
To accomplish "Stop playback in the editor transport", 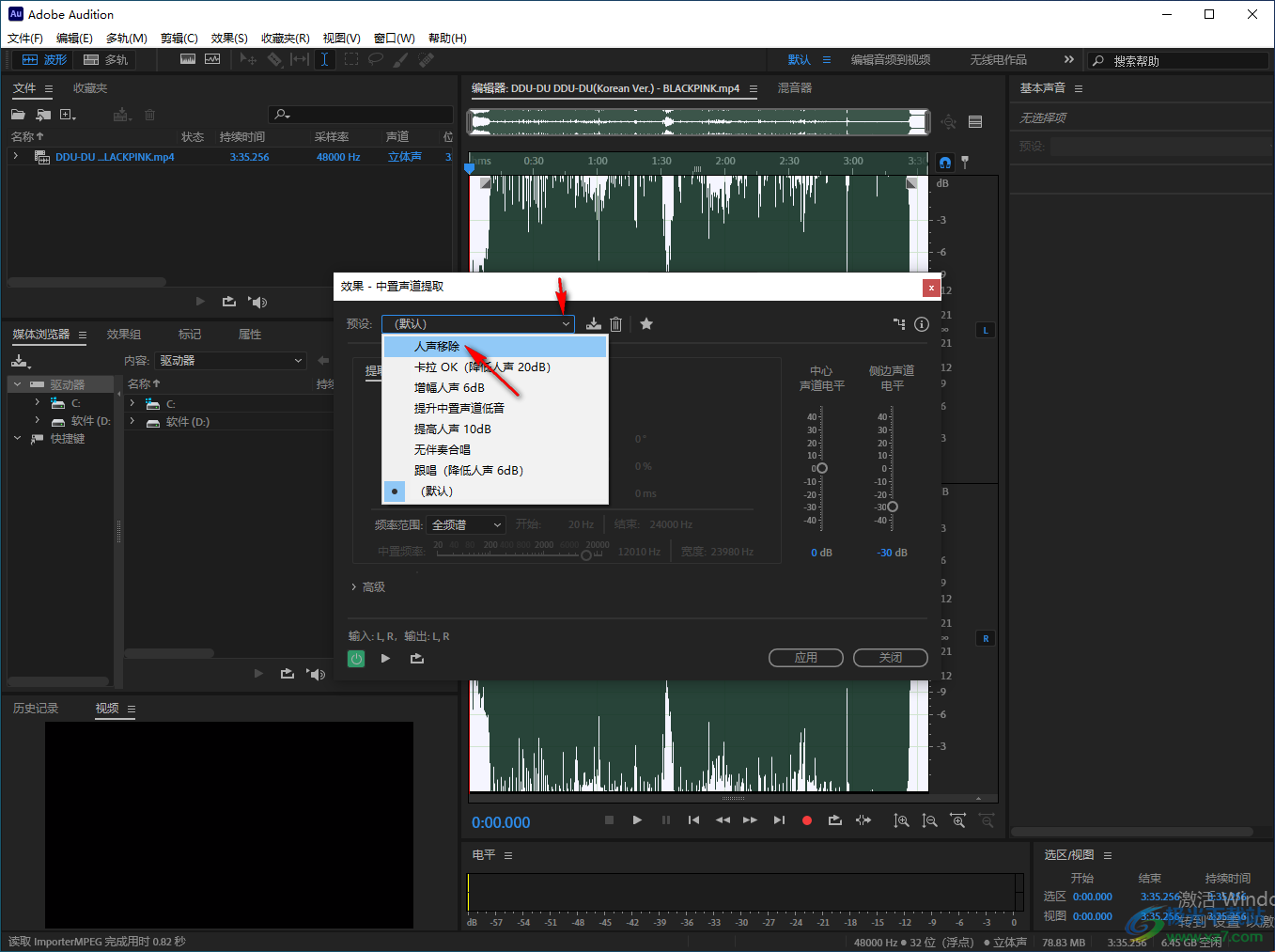I will point(609,820).
